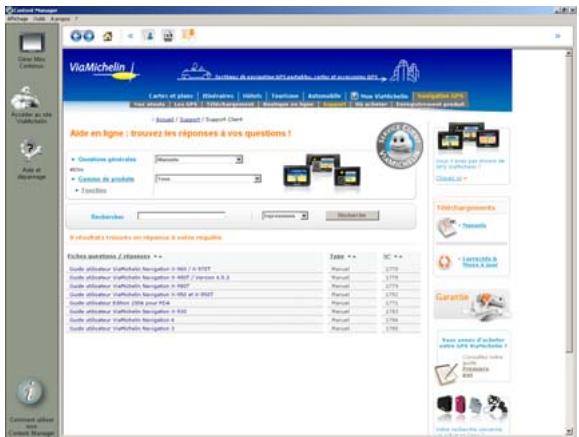Click the orange update arrows icon

445,262
